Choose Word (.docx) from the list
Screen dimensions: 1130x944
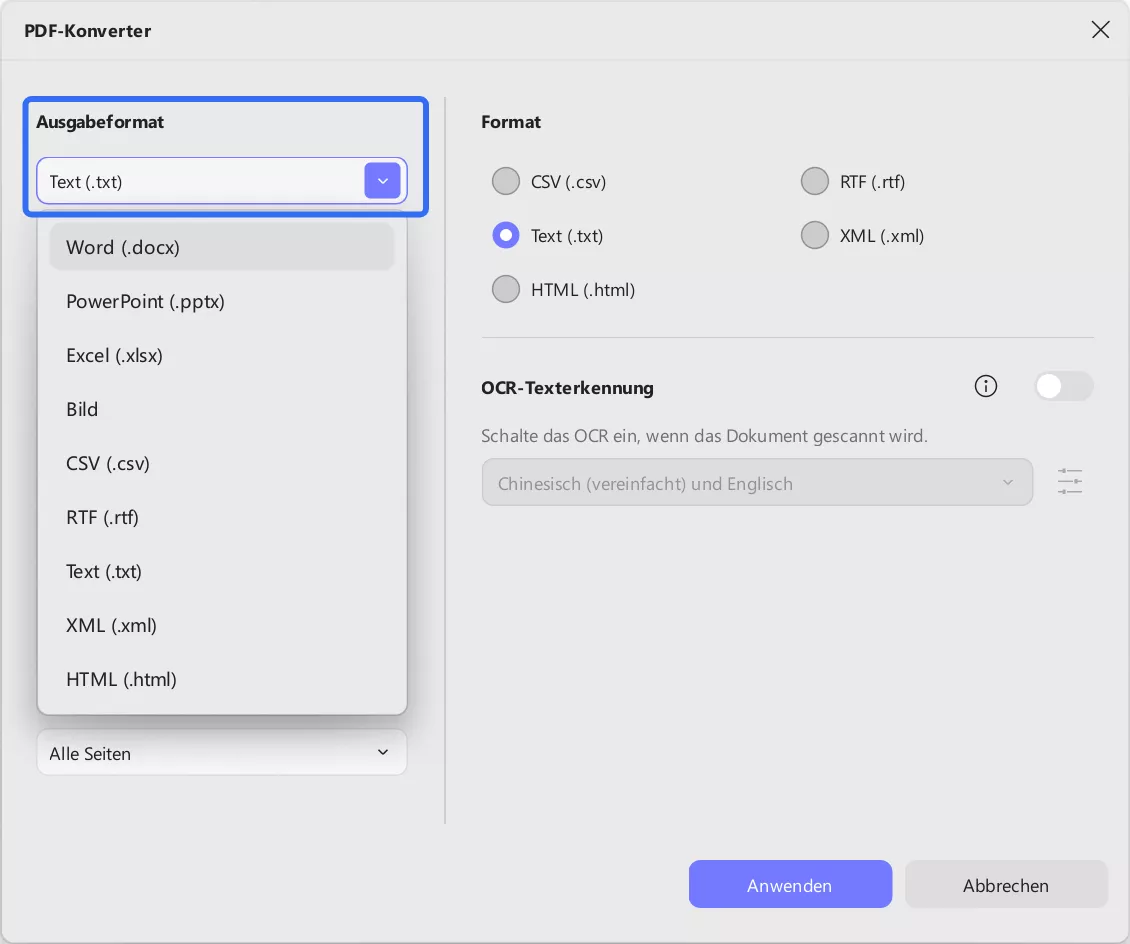pyautogui.click(x=123, y=247)
